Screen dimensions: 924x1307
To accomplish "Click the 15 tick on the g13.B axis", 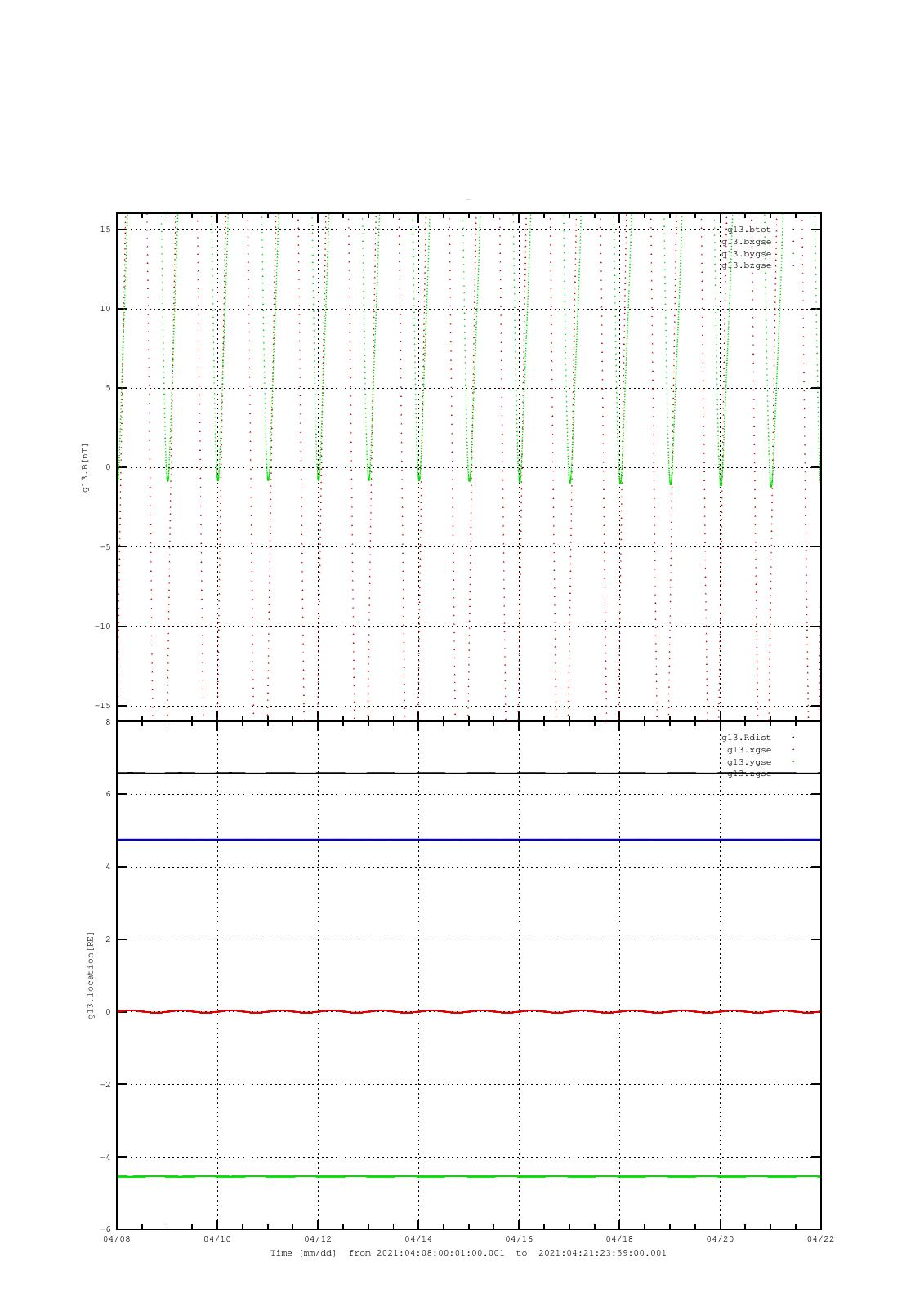I will pos(105,230).
